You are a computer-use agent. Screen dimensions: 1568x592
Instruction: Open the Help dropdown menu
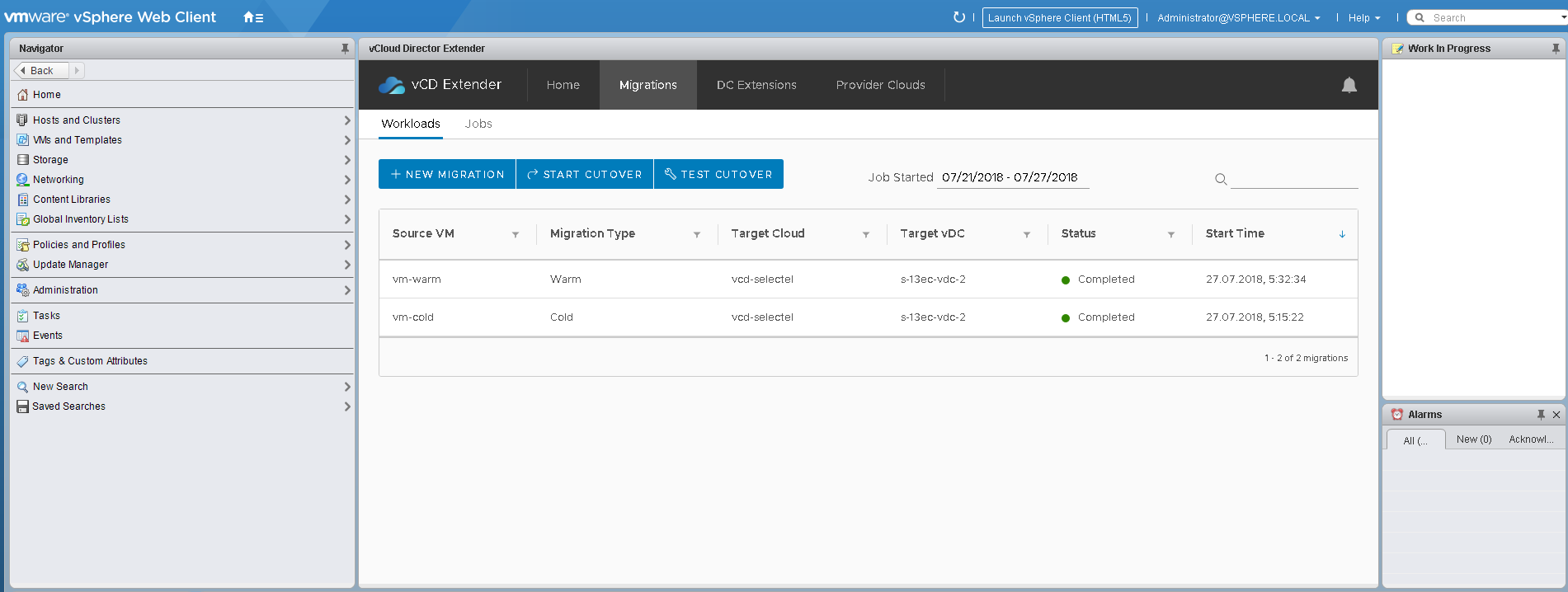(1363, 17)
